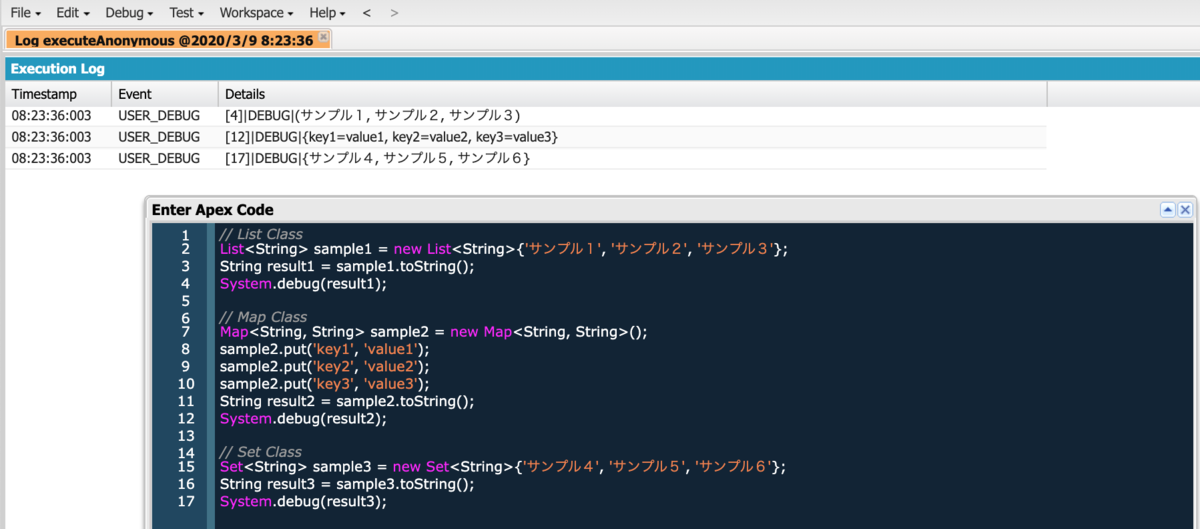This screenshot has height=529, width=1200.
Task: Click code line String result2 = sample2.toString();
Action: click(347, 401)
